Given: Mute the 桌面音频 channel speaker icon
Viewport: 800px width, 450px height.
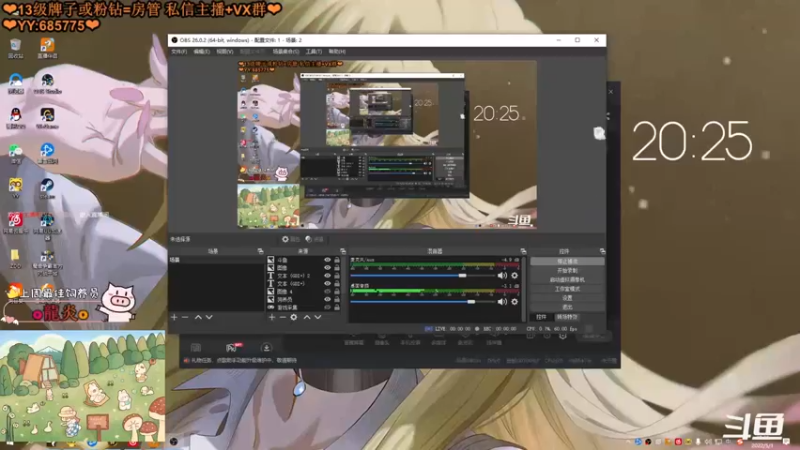Looking at the screenshot, I should tap(502, 302).
